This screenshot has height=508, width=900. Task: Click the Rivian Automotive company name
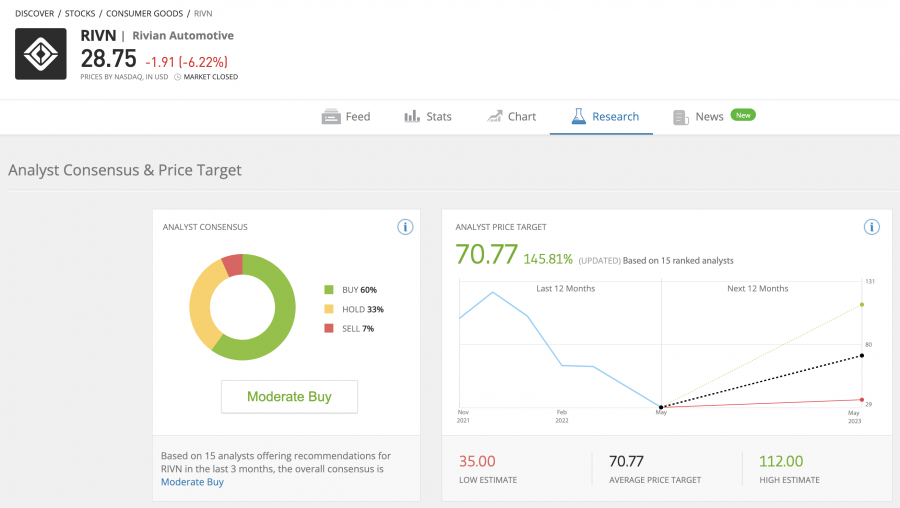(x=183, y=36)
